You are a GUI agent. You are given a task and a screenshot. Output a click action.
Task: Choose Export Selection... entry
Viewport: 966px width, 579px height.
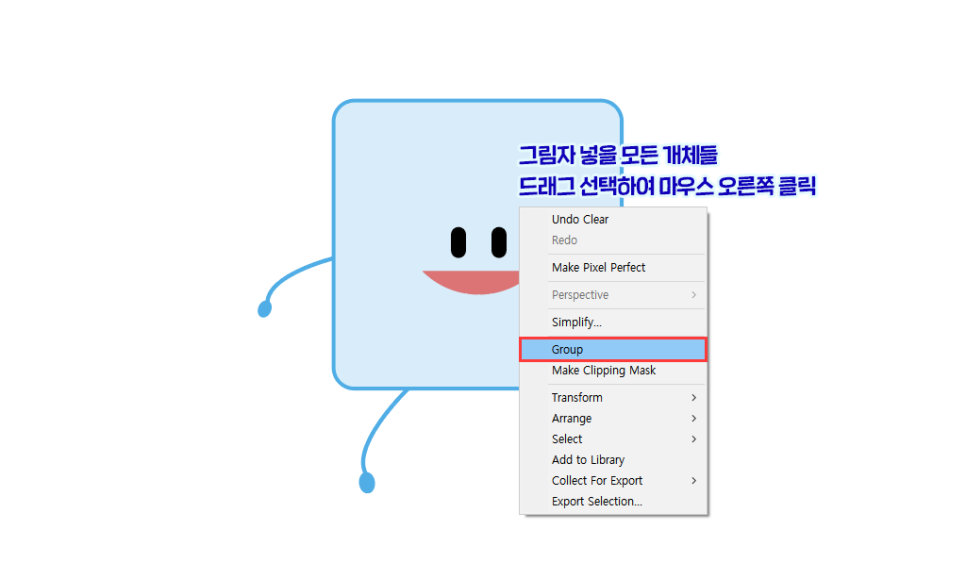pyautogui.click(x=613, y=501)
